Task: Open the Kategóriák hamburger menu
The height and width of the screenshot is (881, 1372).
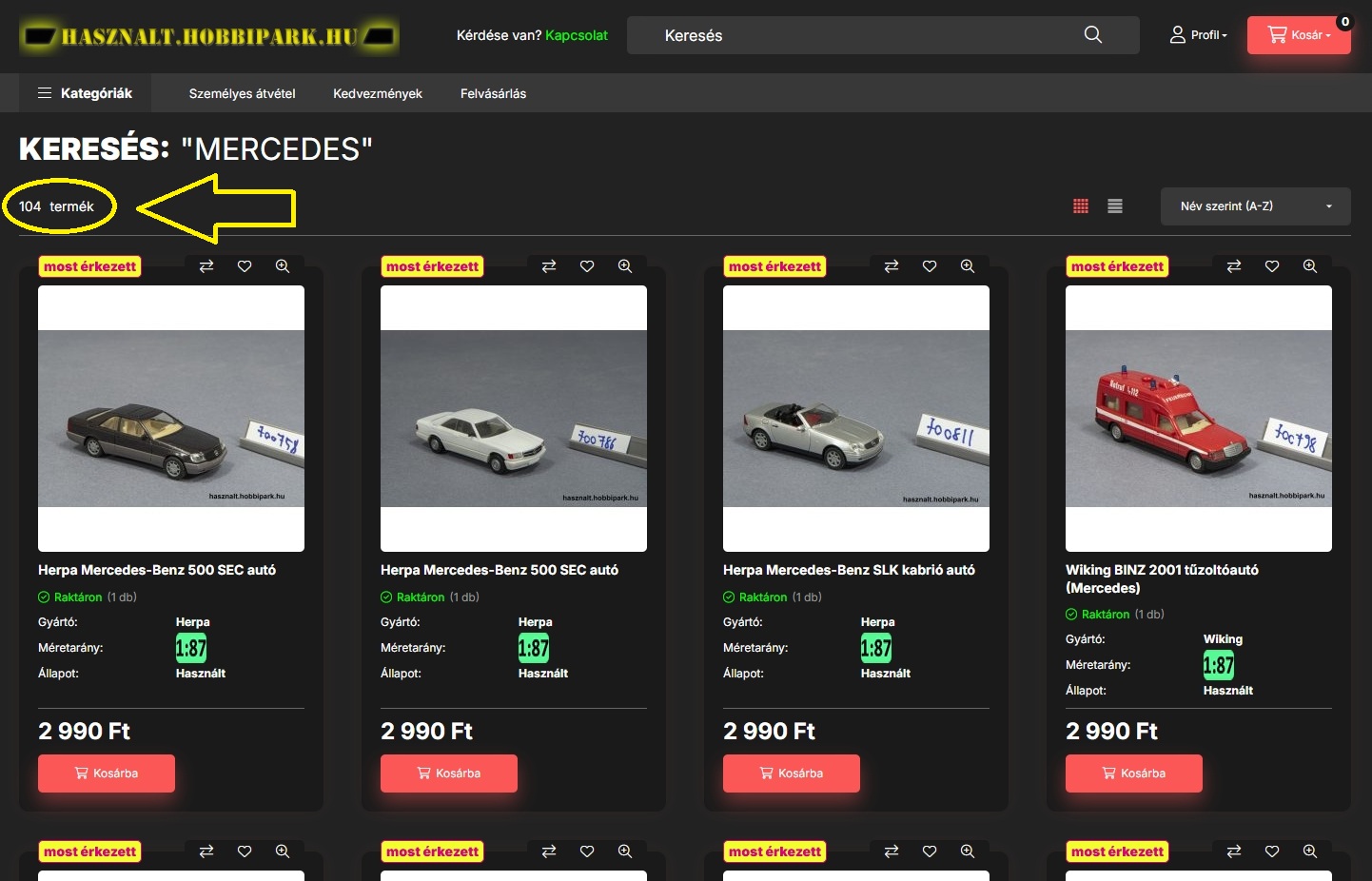Action: tap(85, 93)
